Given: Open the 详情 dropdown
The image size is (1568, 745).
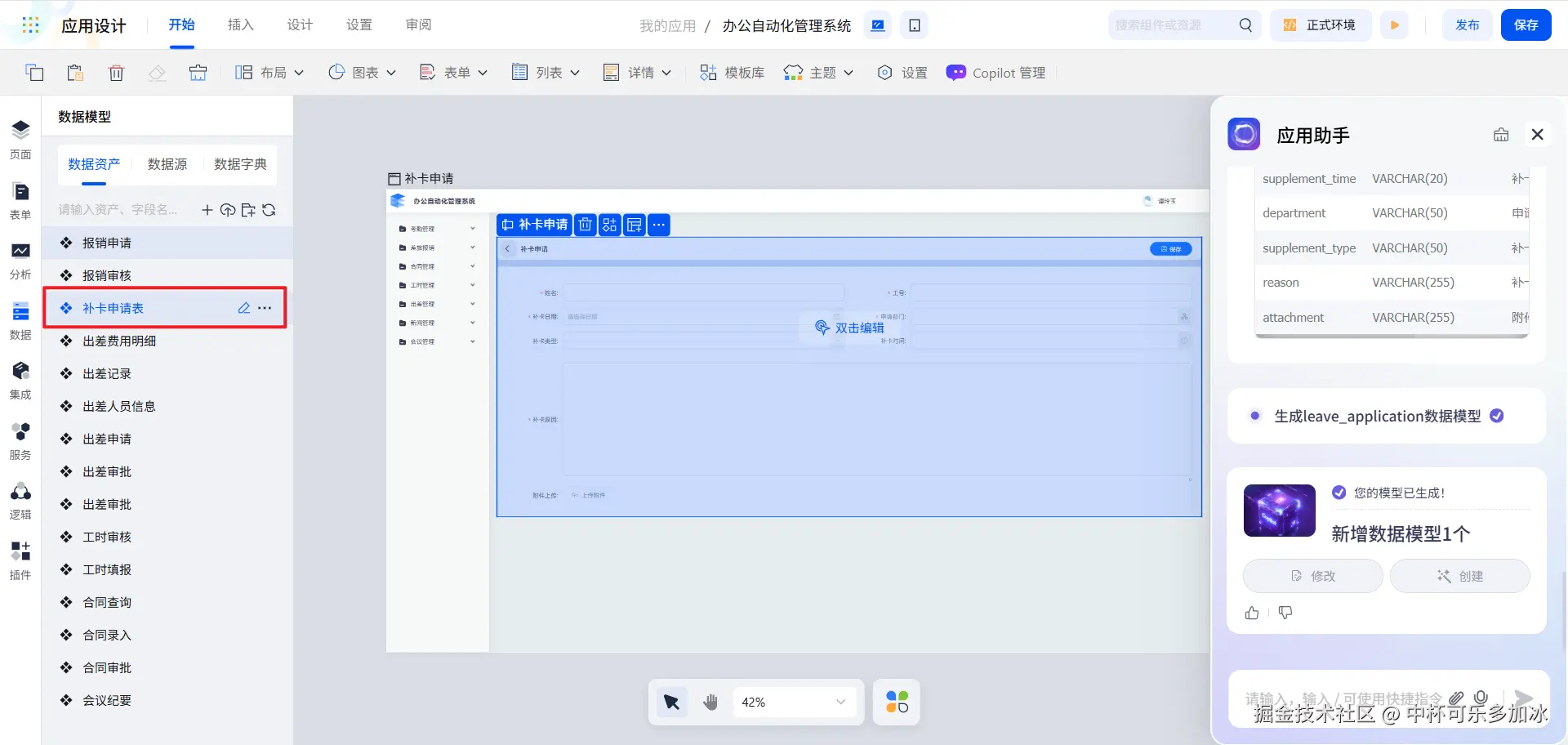Looking at the screenshot, I should 637,73.
